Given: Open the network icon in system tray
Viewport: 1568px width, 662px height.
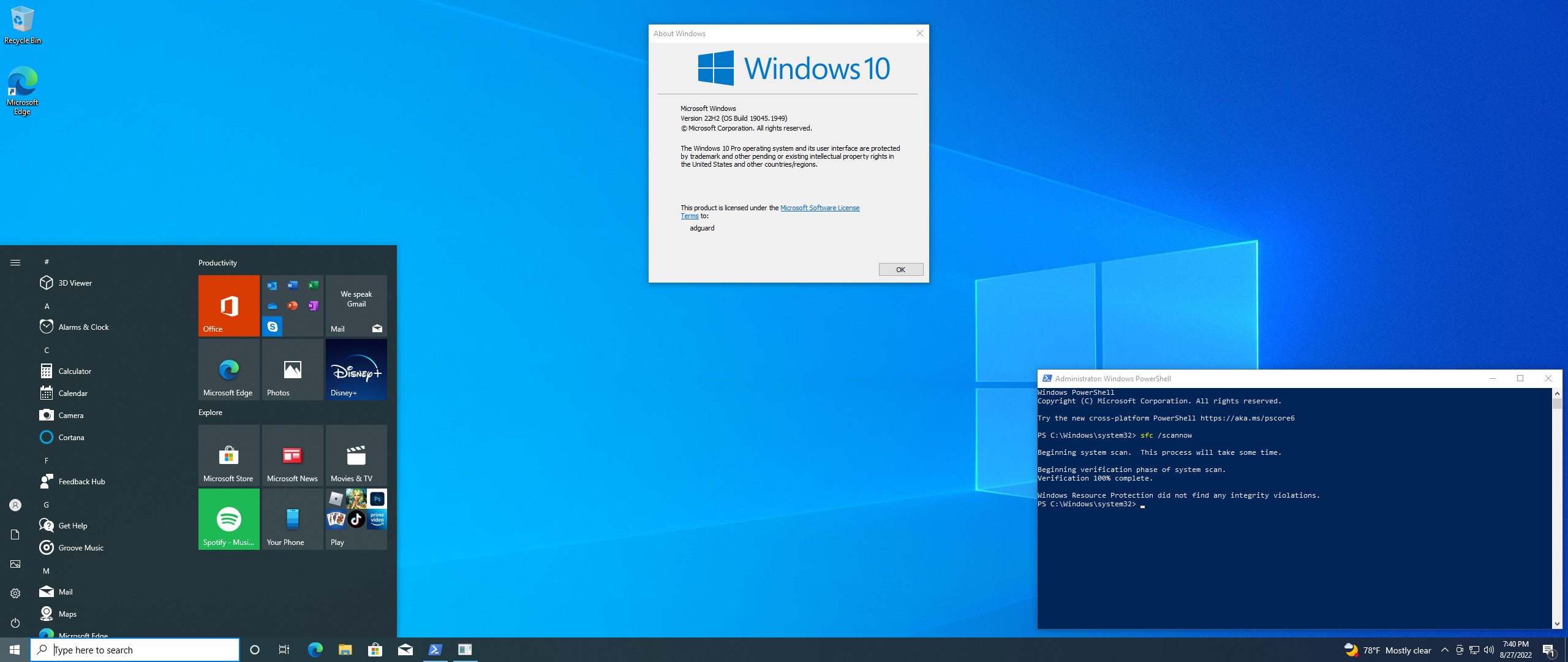Looking at the screenshot, I should pyautogui.click(x=1474, y=650).
